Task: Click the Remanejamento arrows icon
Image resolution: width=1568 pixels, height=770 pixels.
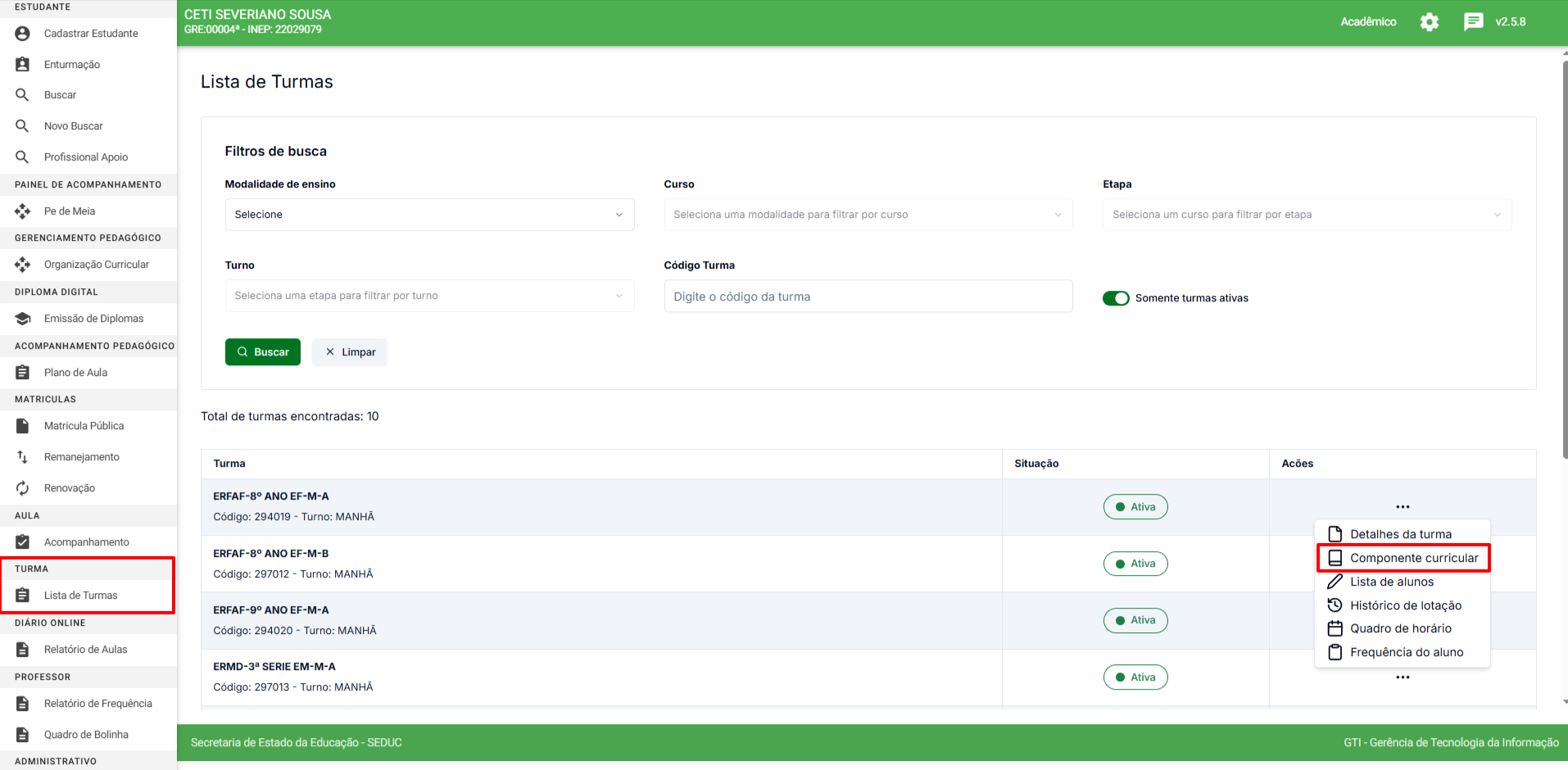Action: [23, 457]
